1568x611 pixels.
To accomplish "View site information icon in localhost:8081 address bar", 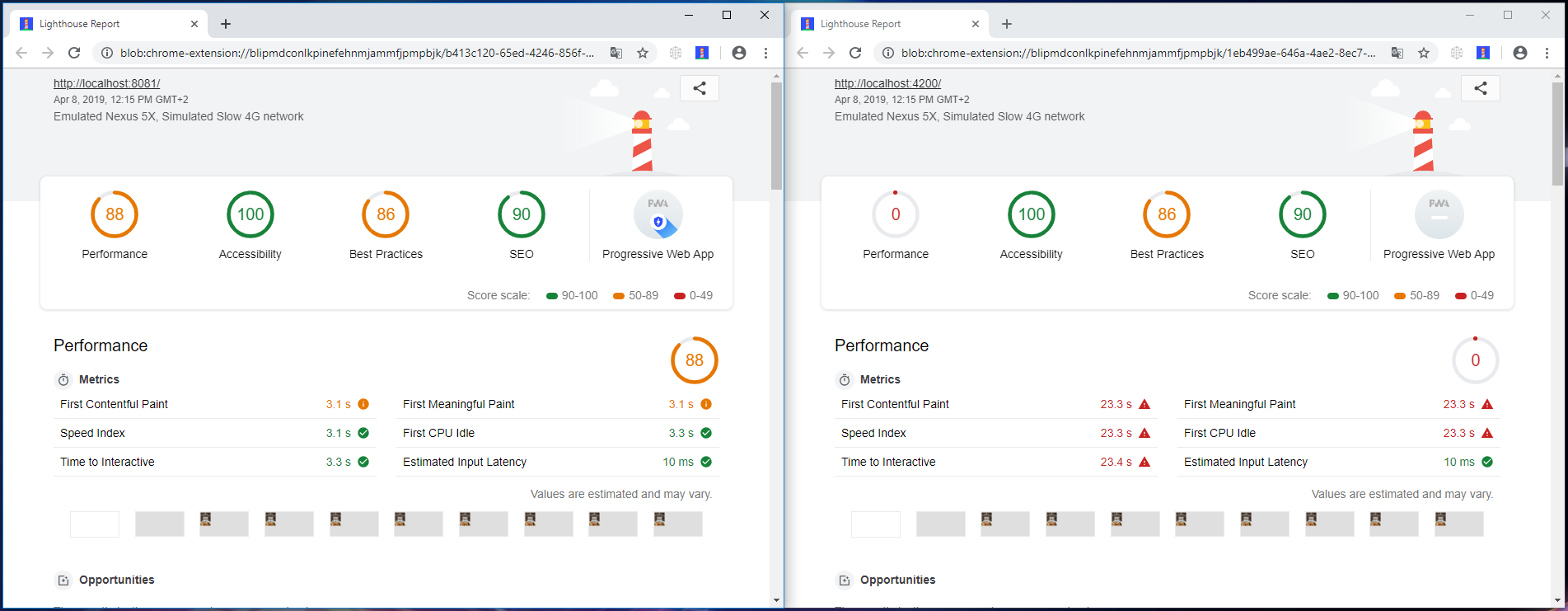I will 106,53.
